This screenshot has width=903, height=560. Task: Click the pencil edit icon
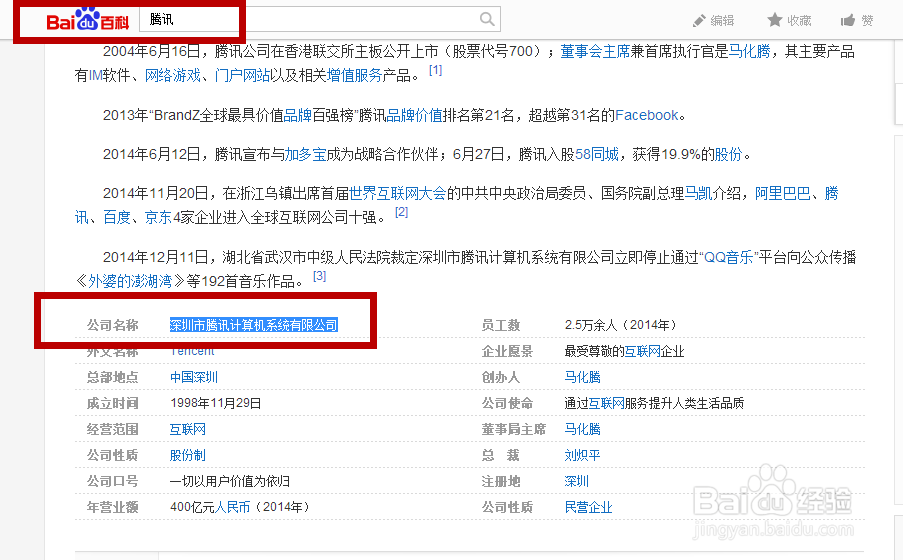click(x=699, y=21)
